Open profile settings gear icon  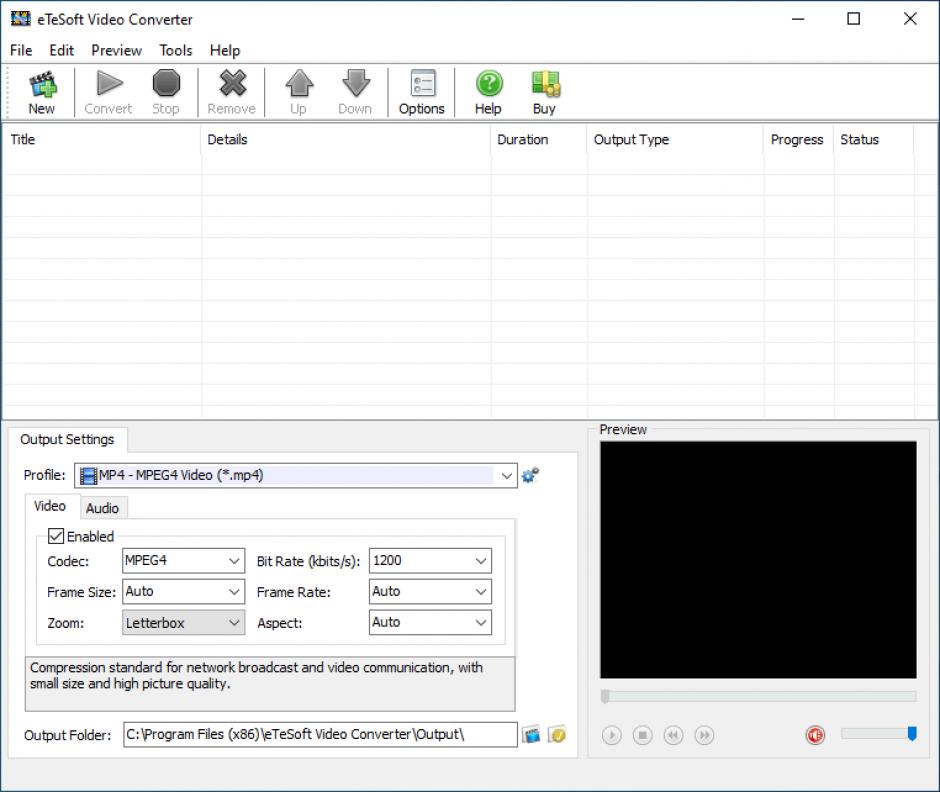(x=530, y=475)
